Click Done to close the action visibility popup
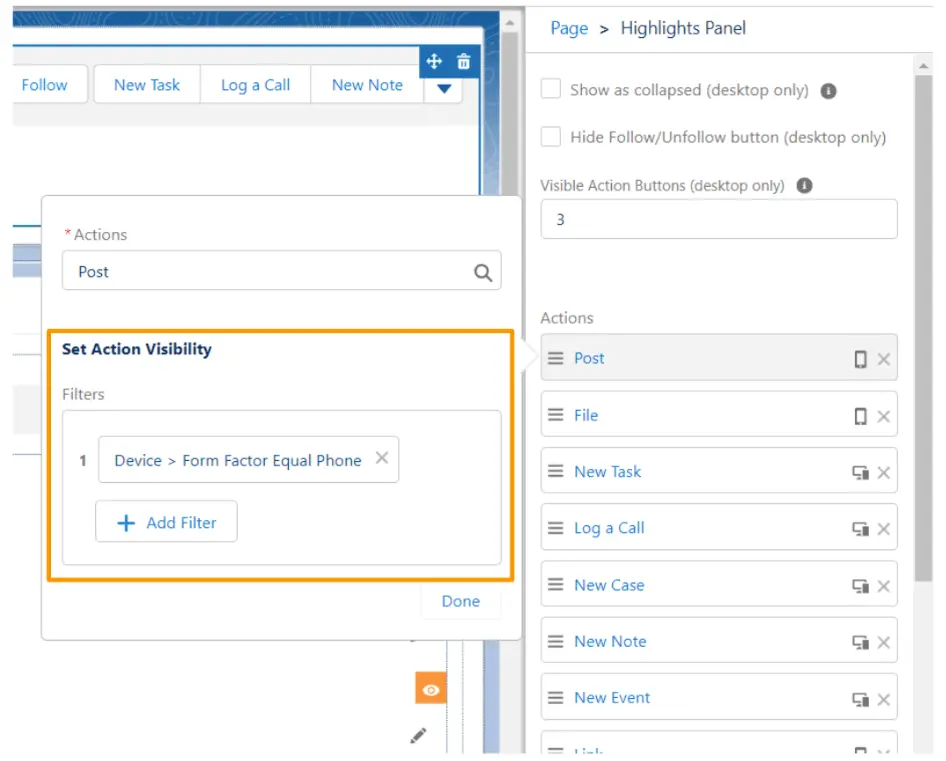Image resolution: width=946 pixels, height=761 pixels. (x=460, y=601)
